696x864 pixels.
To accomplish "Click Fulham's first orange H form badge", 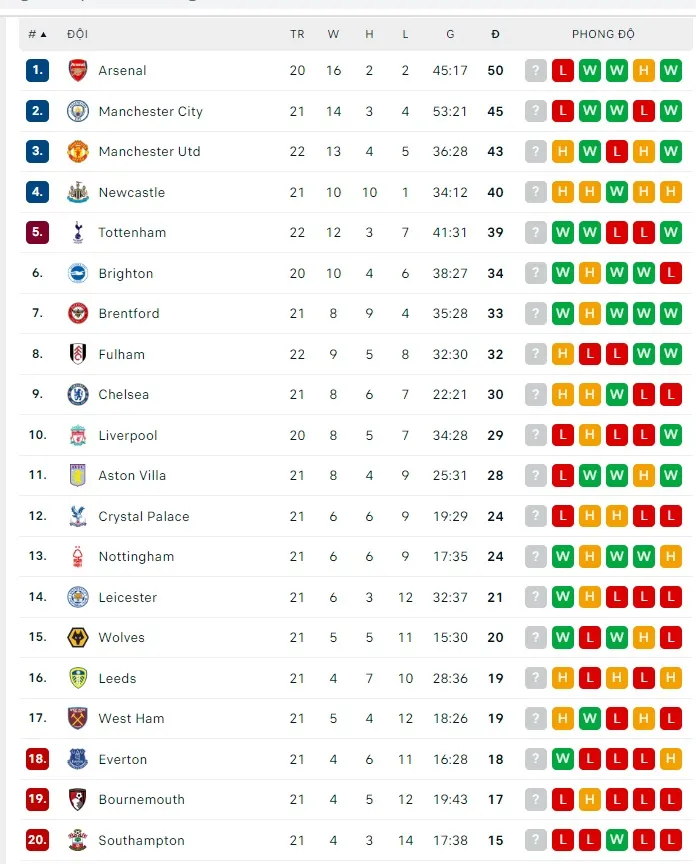I will click(x=563, y=354).
